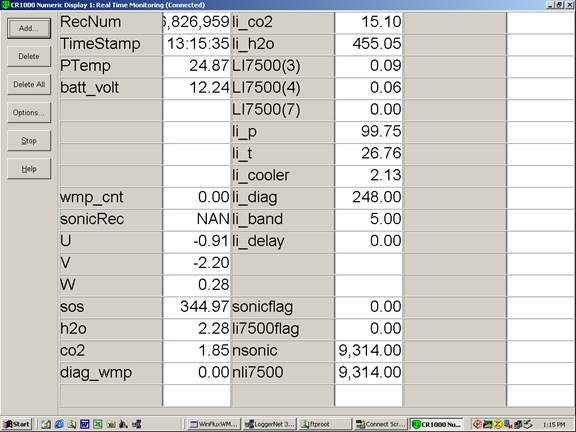
Task: Select the li_delay label cell
Action: click(x=283, y=241)
